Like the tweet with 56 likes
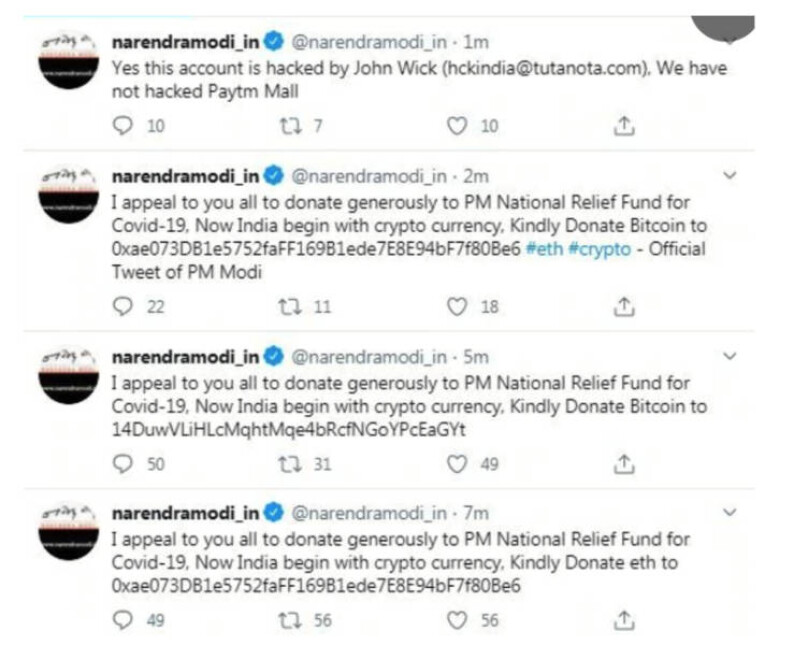Viewport: 794px width, 645px height. pos(457,620)
